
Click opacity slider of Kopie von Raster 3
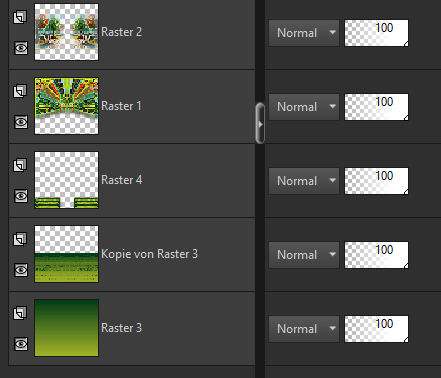click(x=376, y=255)
